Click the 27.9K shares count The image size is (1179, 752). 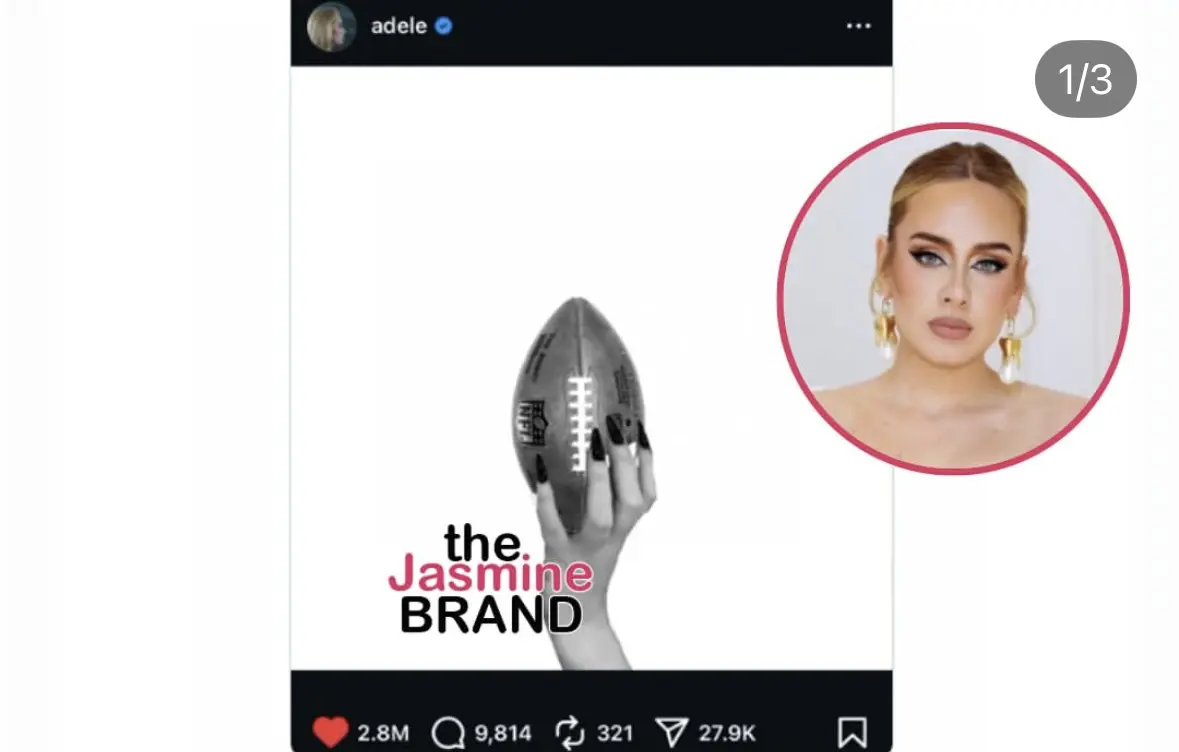(x=726, y=733)
